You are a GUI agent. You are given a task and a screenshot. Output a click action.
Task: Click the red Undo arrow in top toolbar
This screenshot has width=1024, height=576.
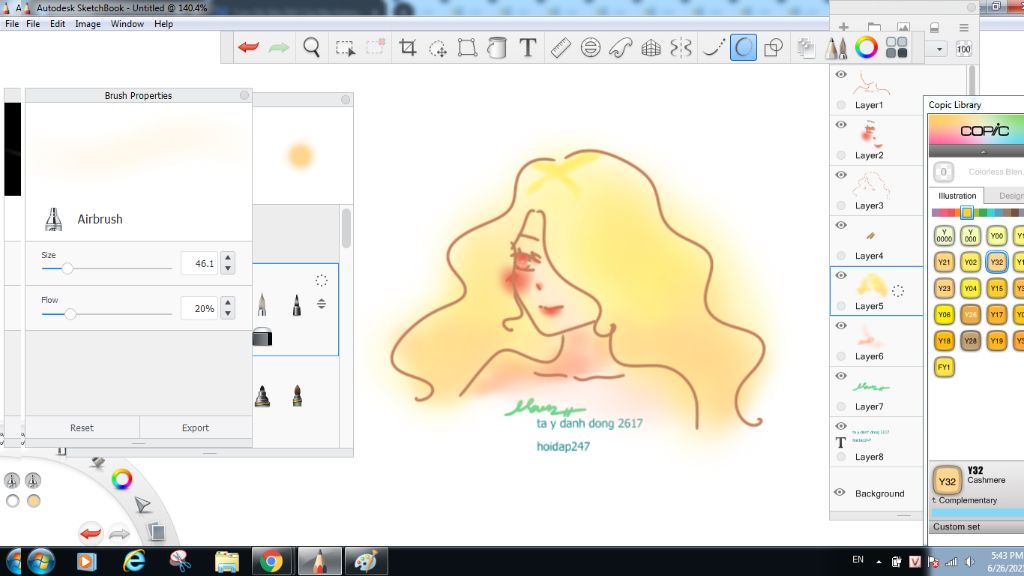pyautogui.click(x=249, y=47)
